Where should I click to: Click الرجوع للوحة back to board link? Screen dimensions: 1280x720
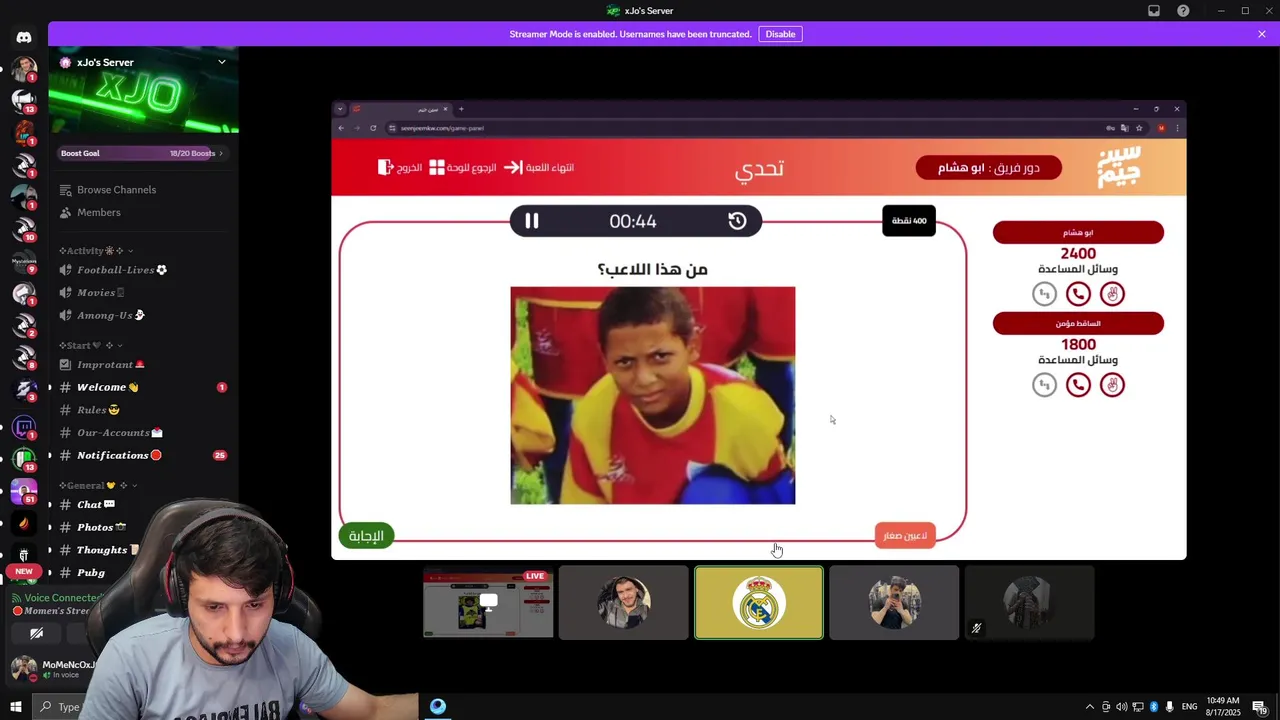[462, 168]
